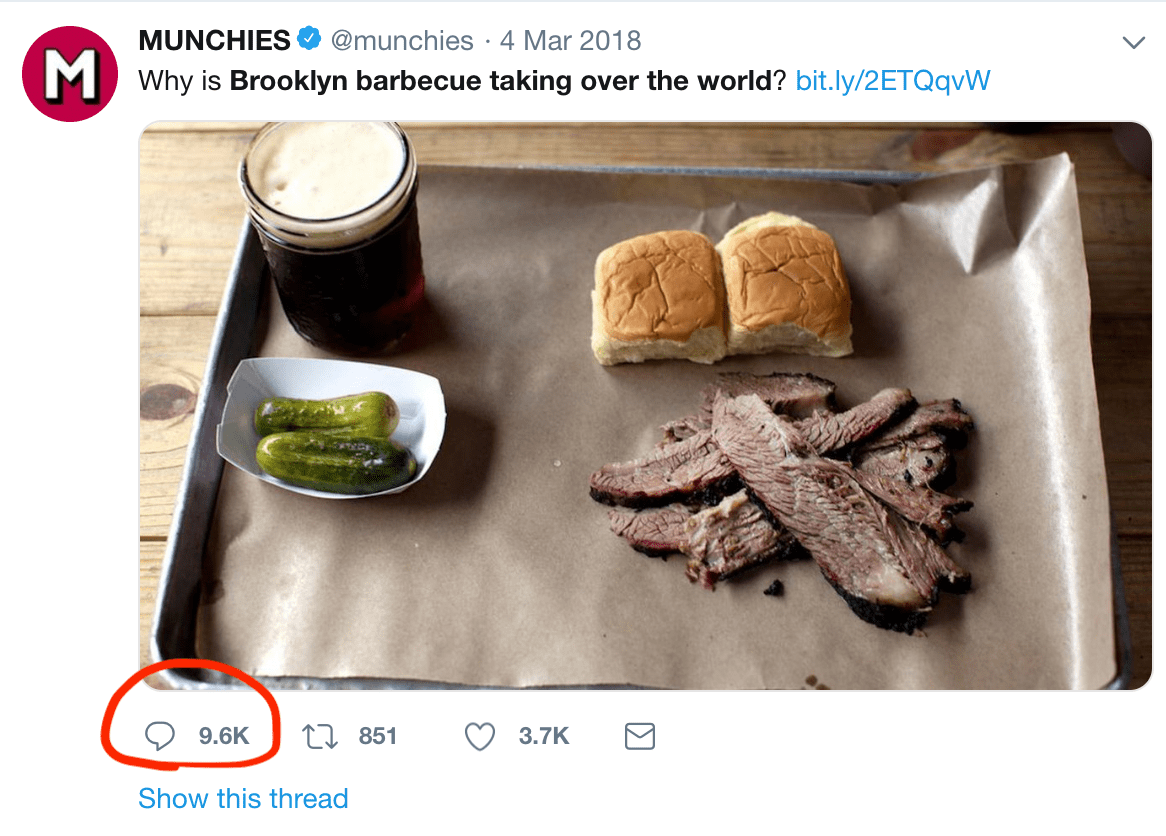Open the bit.ly/2ETQqvW link
The height and width of the screenshot is (836, 1166).
point(892,80)
